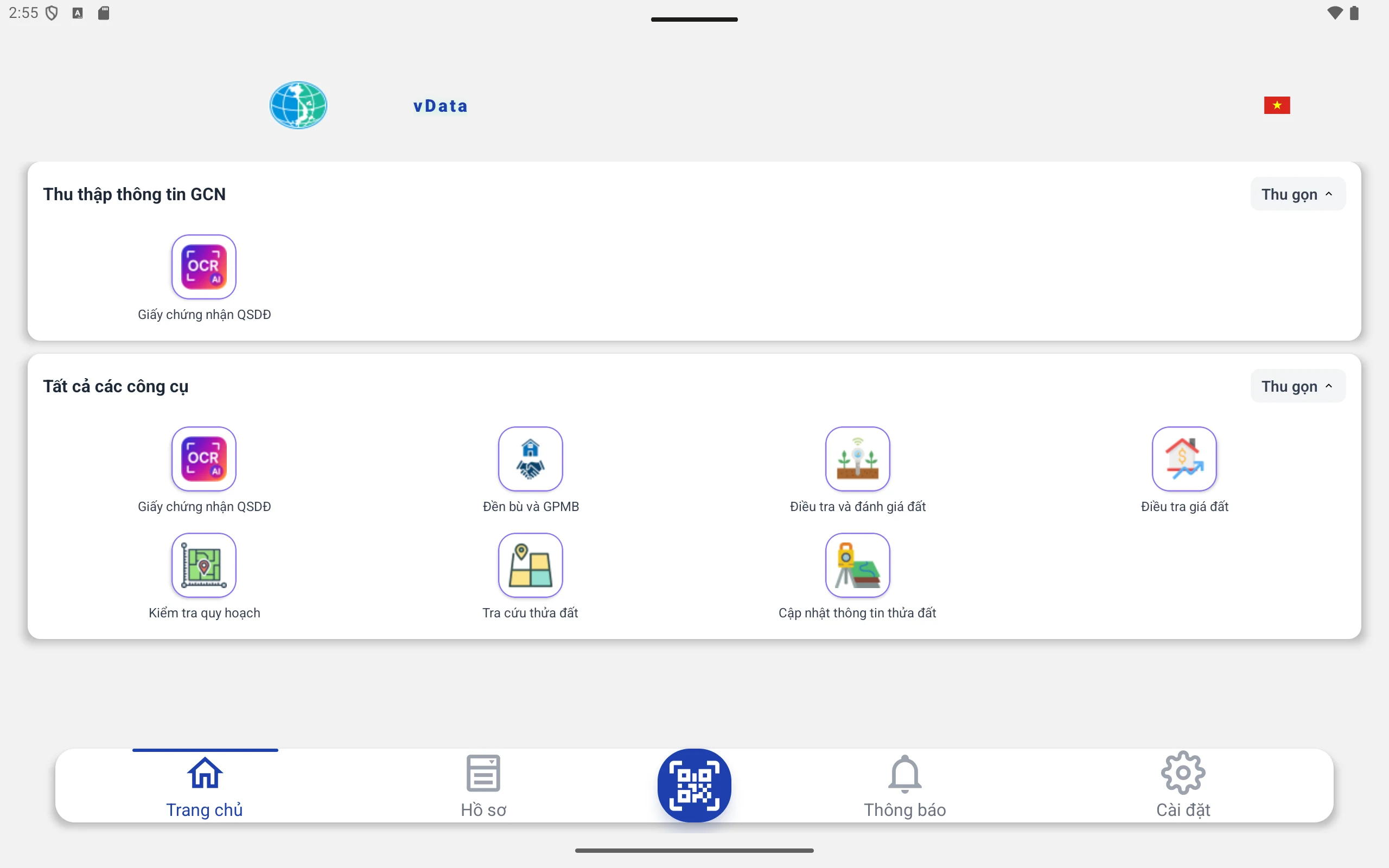The height and width of the screenshot is (868, 1389).
Task: Open the Điều tra giá đất tool
Action: pos(1184,459)
